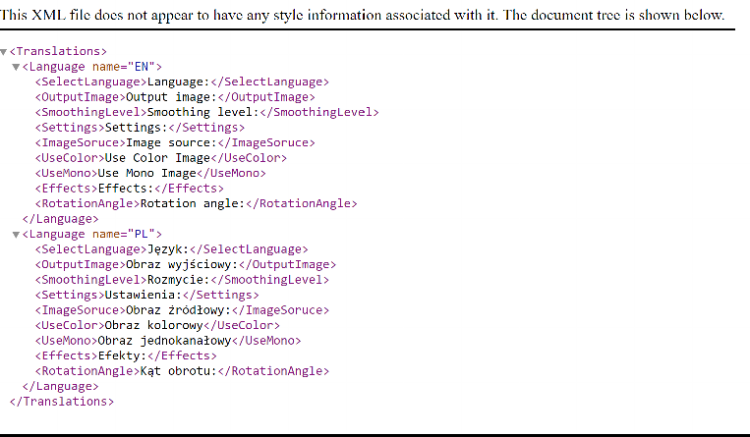Select the 'Obraz wyjściowy:' element line

coord(179,264)
